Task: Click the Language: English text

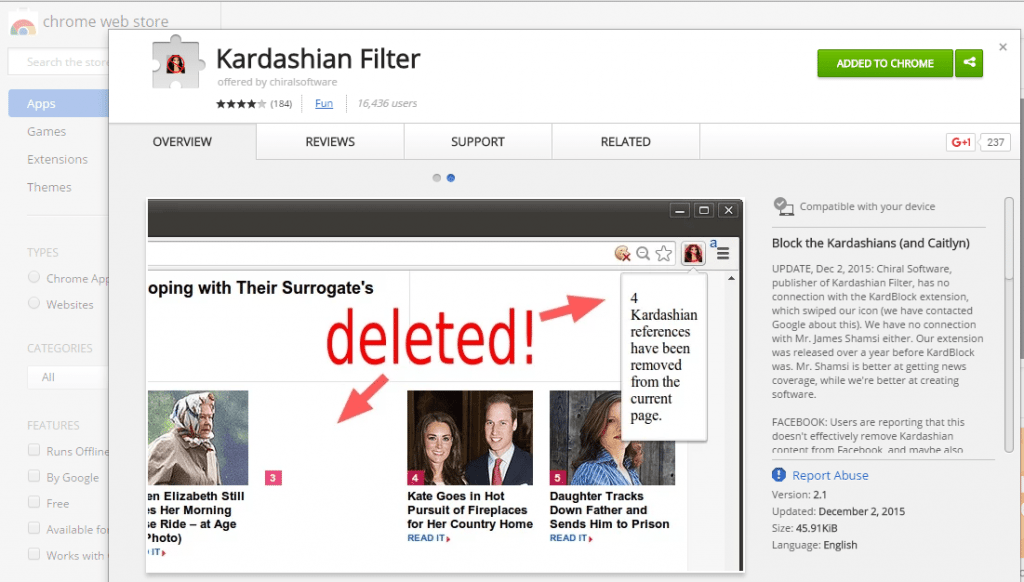Action: click(x=814, y=545)
